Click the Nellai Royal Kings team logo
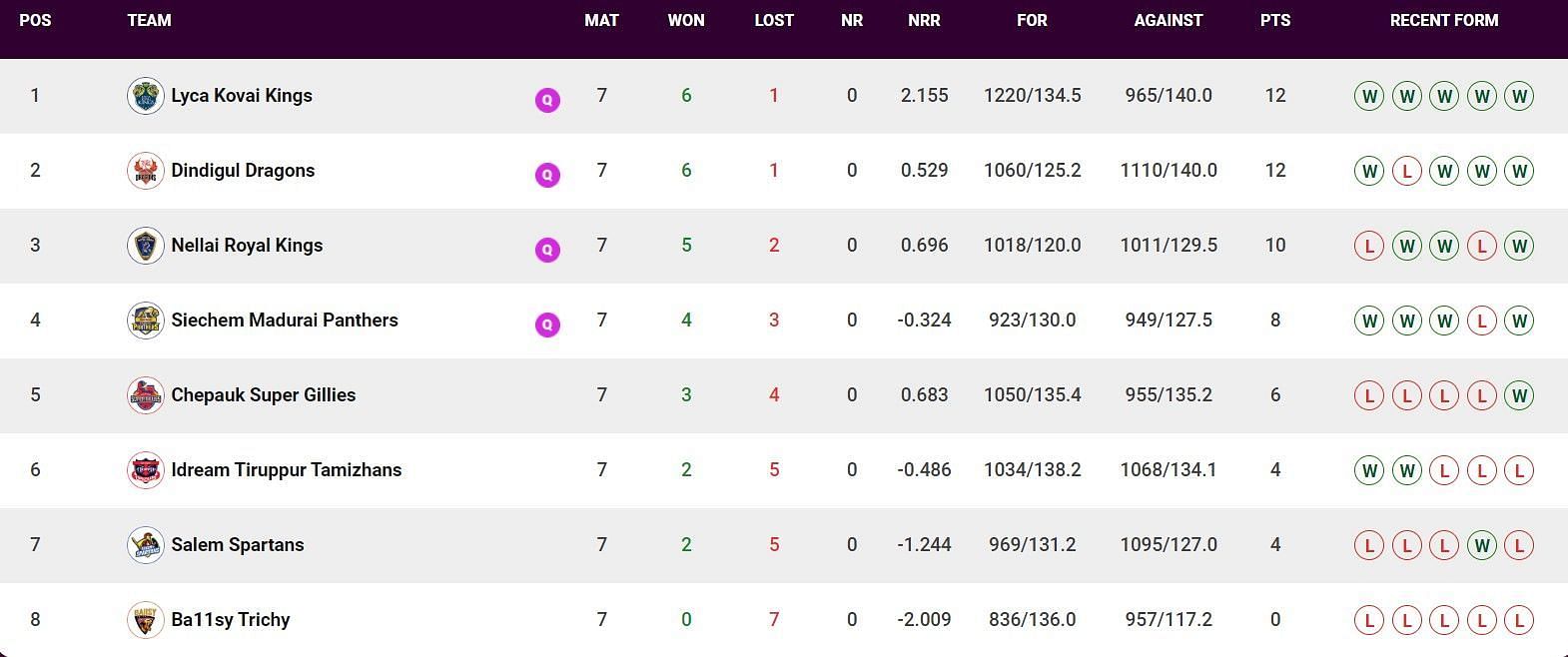 point(146,246)
